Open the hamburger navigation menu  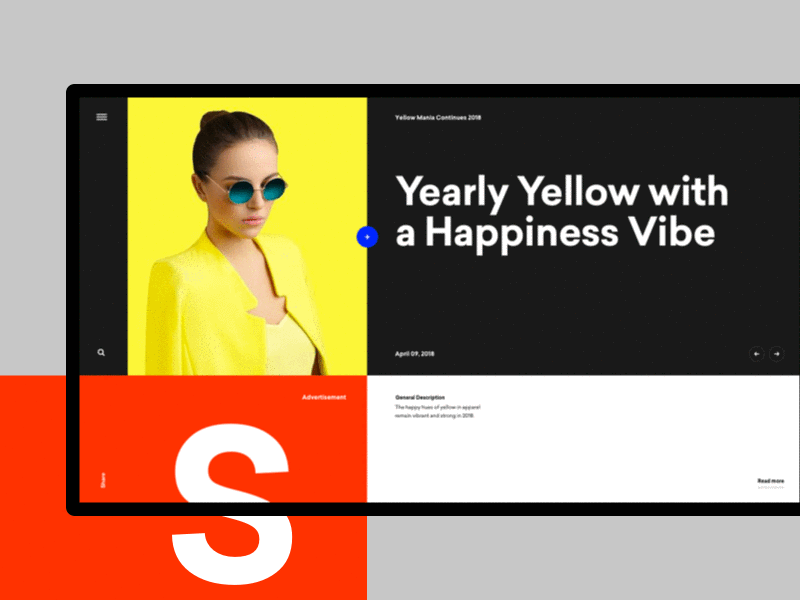[101, 117]
